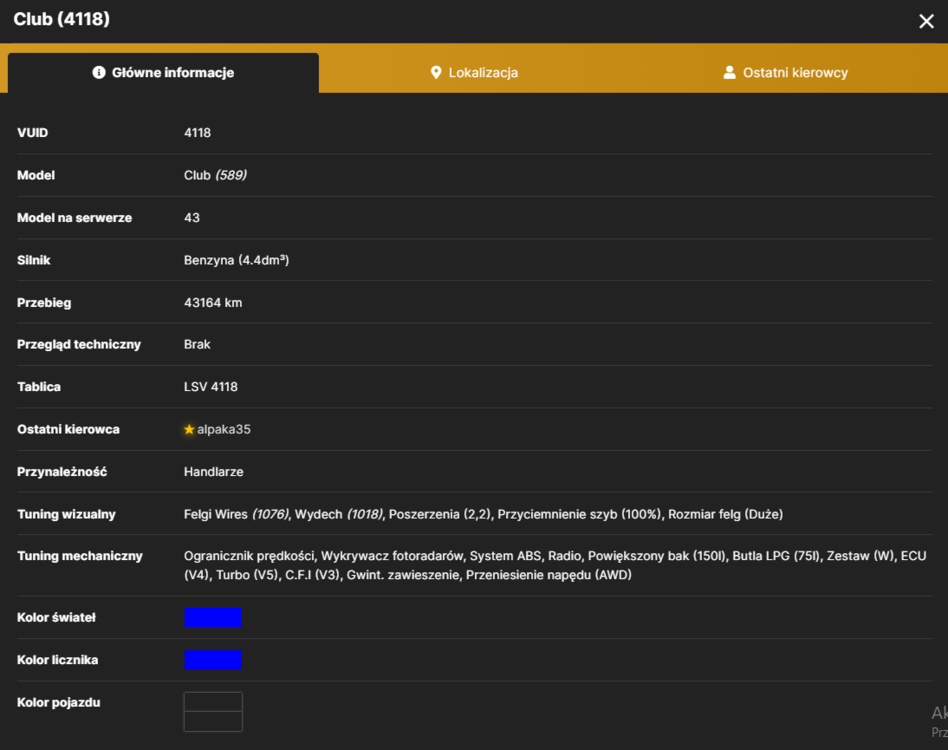The width and height of the screenshot is (948, 750).
Task: Click the Model na serwerze row label
Action: tap(74, 218)
